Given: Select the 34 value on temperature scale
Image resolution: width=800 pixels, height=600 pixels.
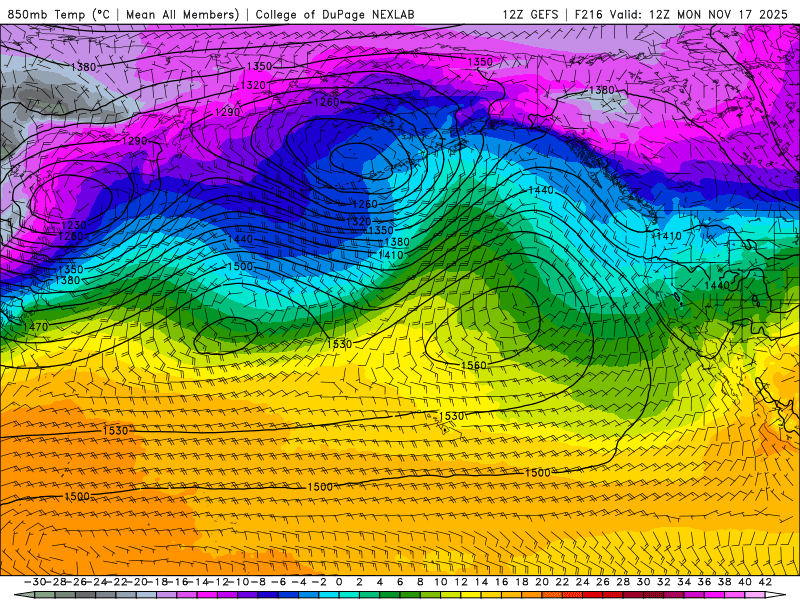Looking at the screenshot, I should click(684, 582).
